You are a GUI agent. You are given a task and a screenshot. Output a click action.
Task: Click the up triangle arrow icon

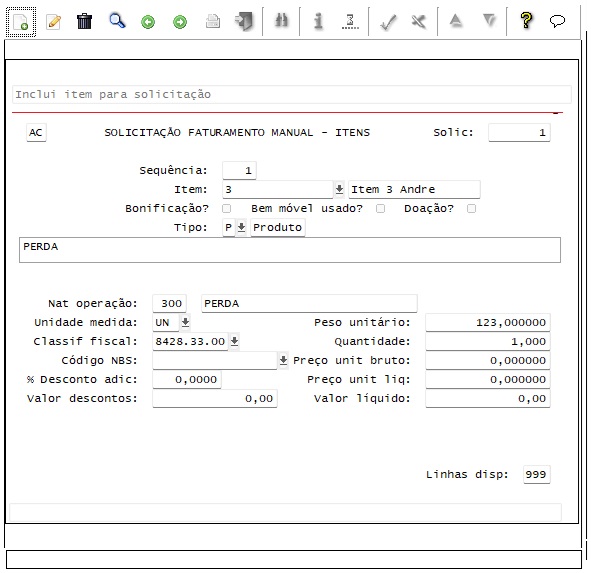[456, 20]
